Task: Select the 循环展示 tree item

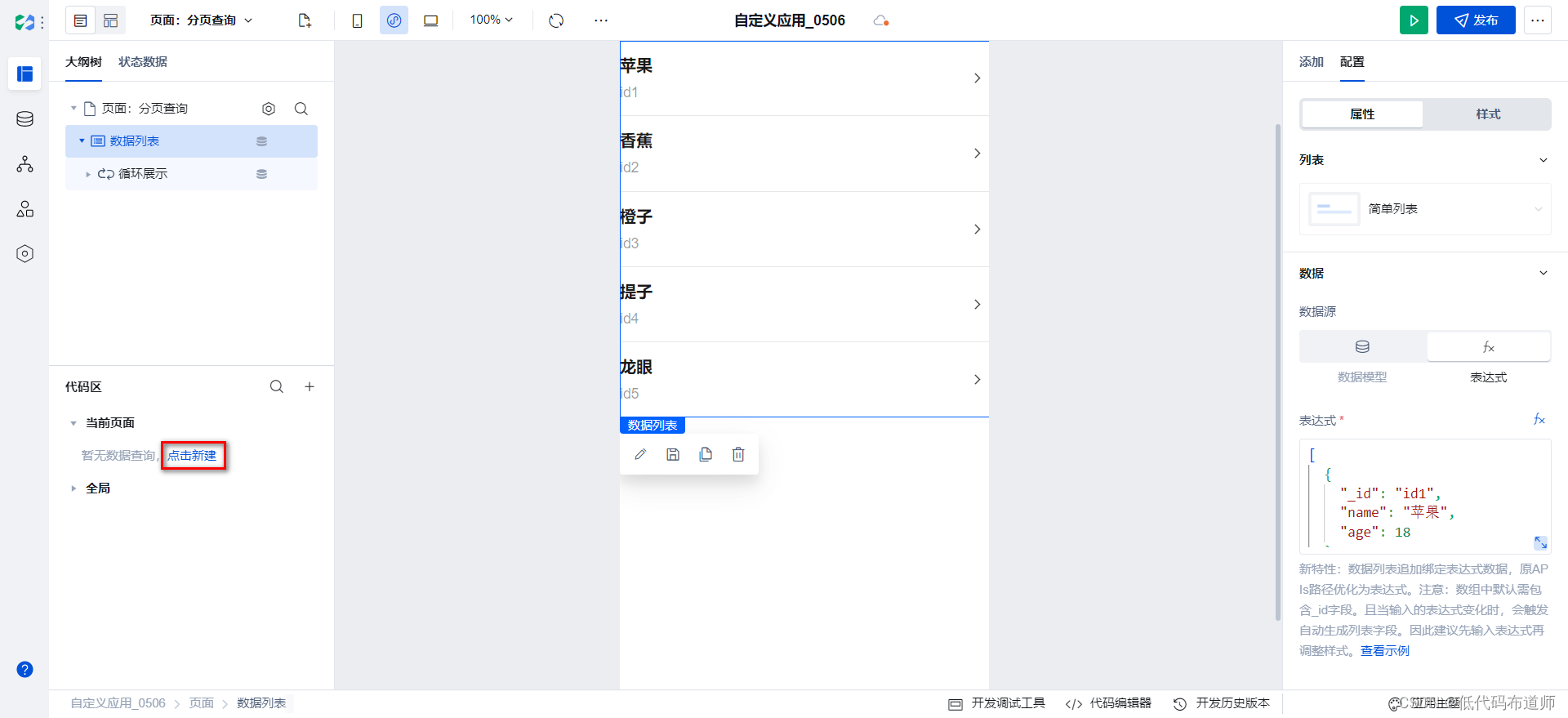Action: coord(191,174)
